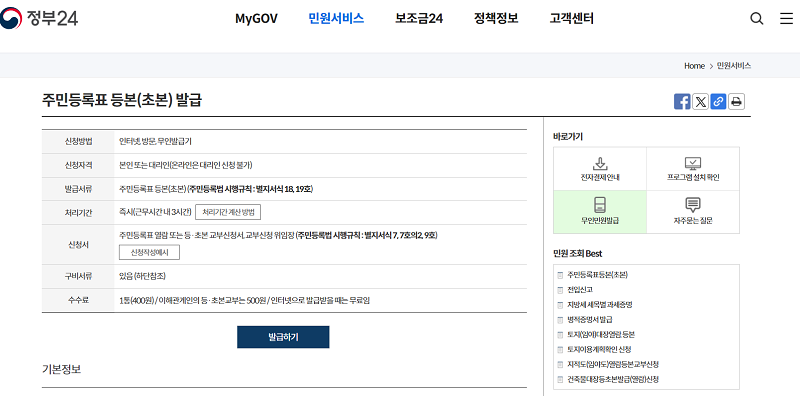This screenshot has width=800, height=396.
Task: Copy page link icon
Action: [x=718, y=102]
